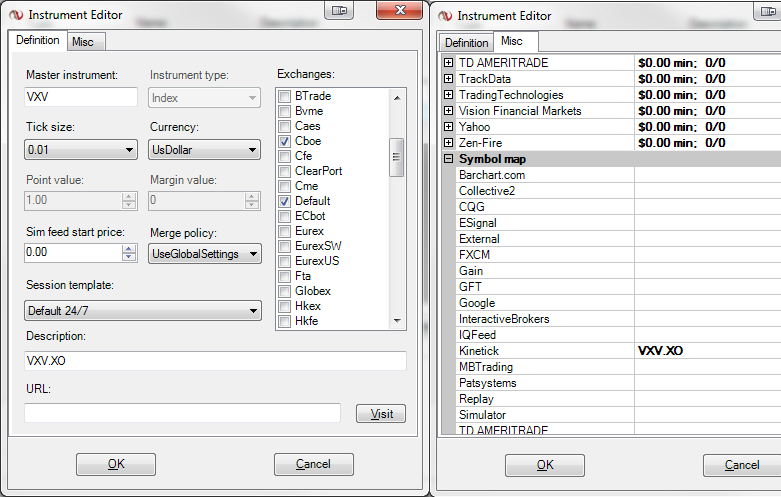Enable the ClearPort exchange checkbox
Screen dimensions: 781x497
[x=284, y=171]
